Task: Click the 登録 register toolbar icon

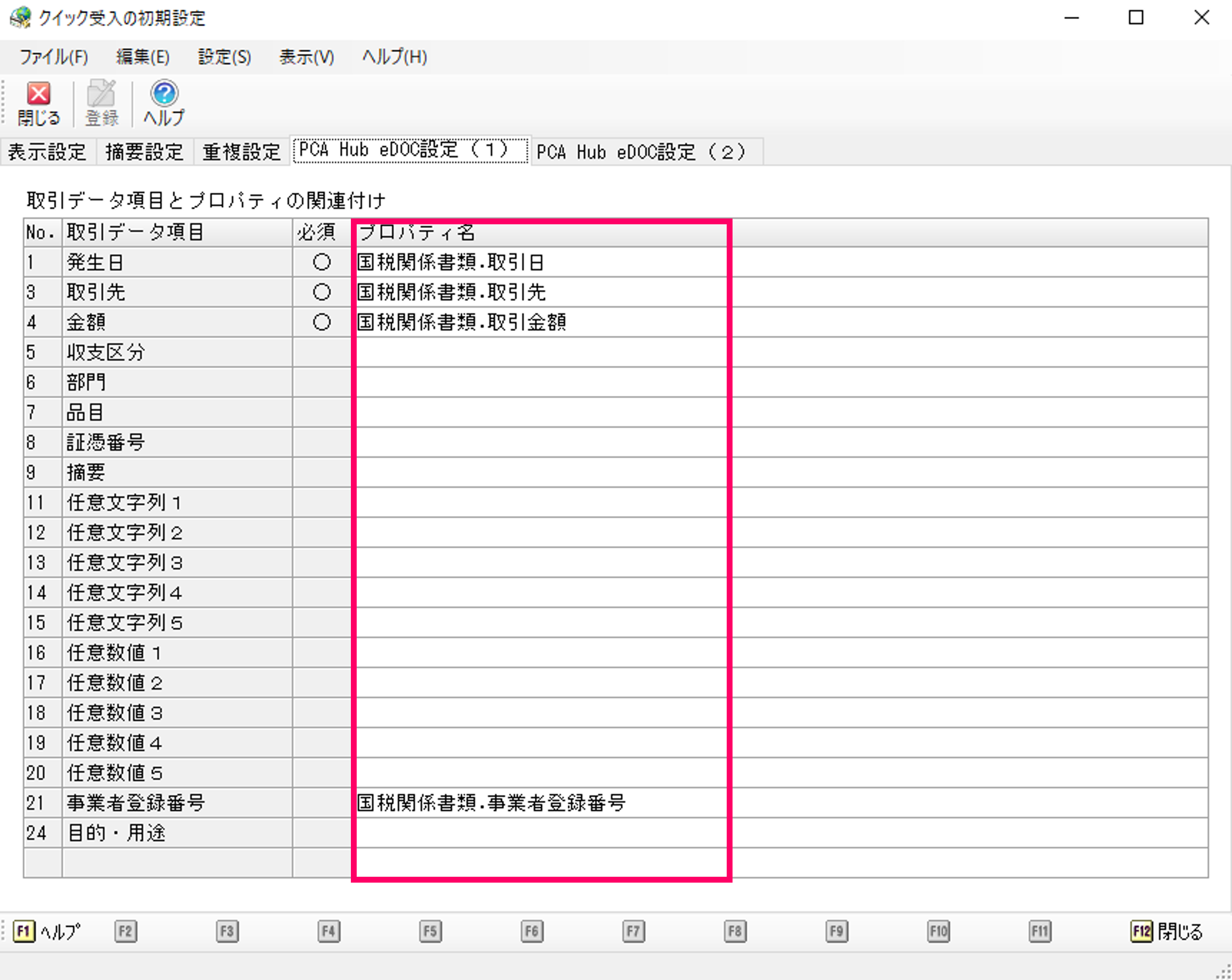Action: click(101, 94)
